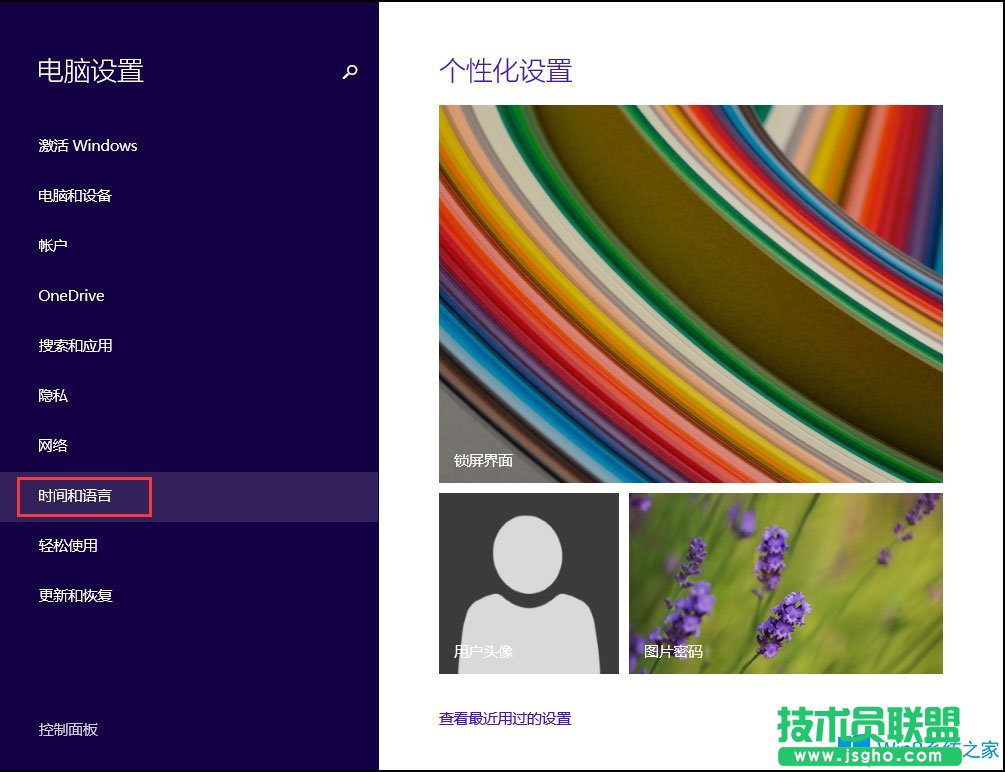Open 网络 network settings

52,445
